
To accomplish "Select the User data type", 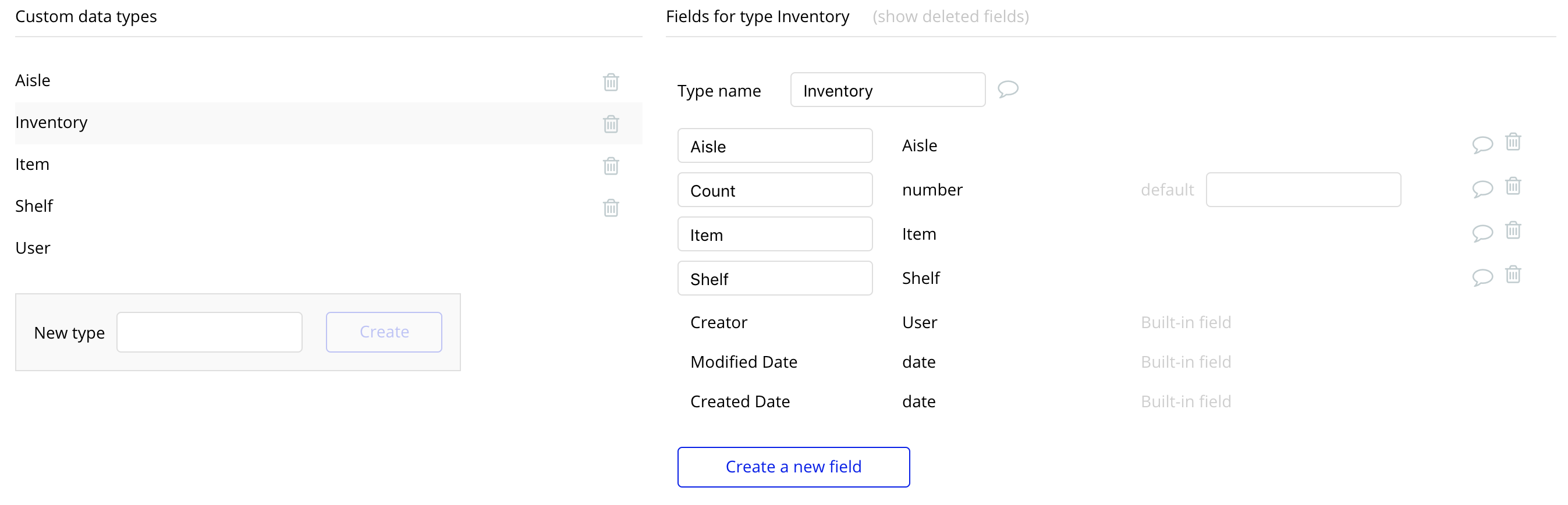I will 33,248.
